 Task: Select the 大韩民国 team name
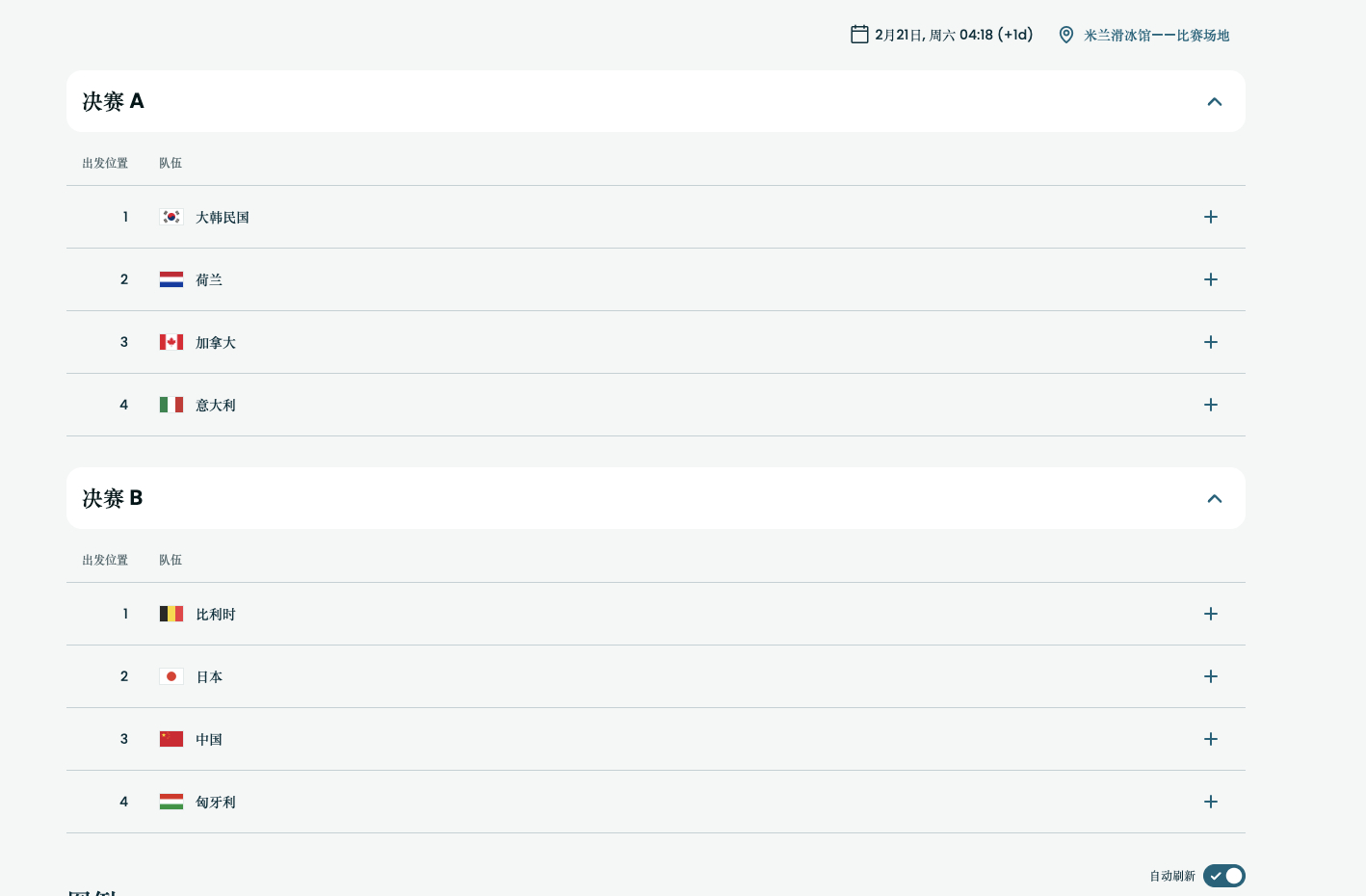coord(223,218)
